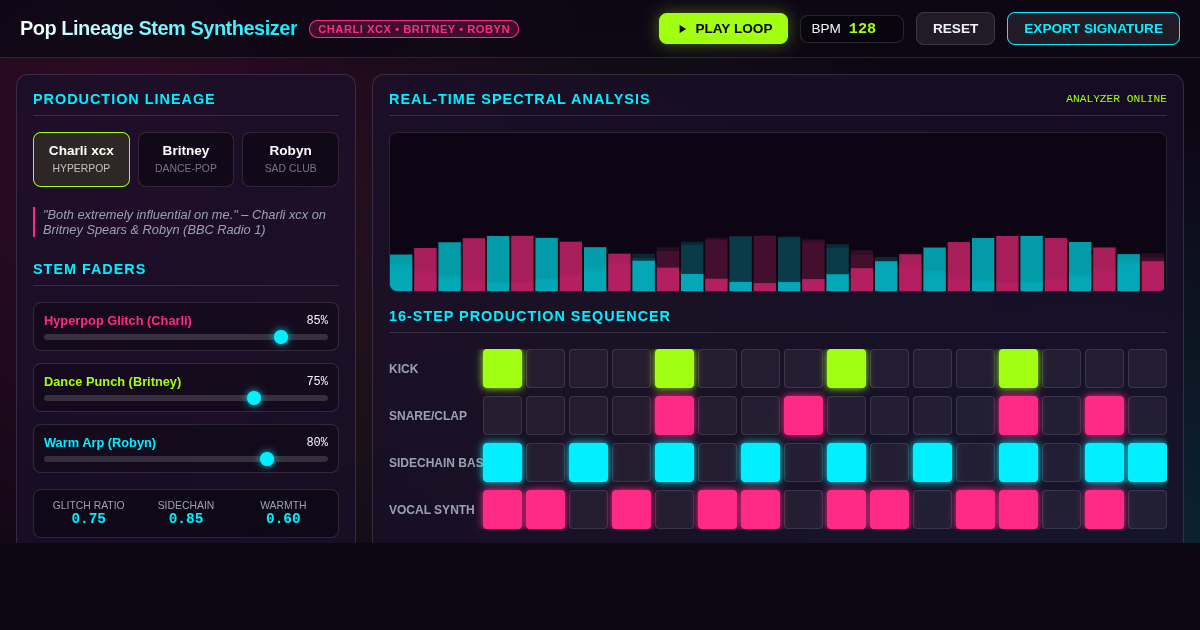
Task: Click the Dance Punch (Britney) fader handle
Action: (x=254, y=398)
